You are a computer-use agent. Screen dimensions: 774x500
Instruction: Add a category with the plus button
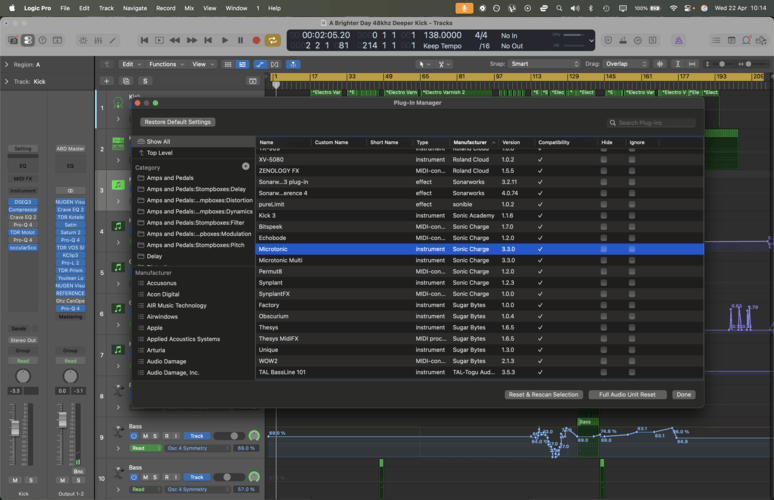[245, 166]
